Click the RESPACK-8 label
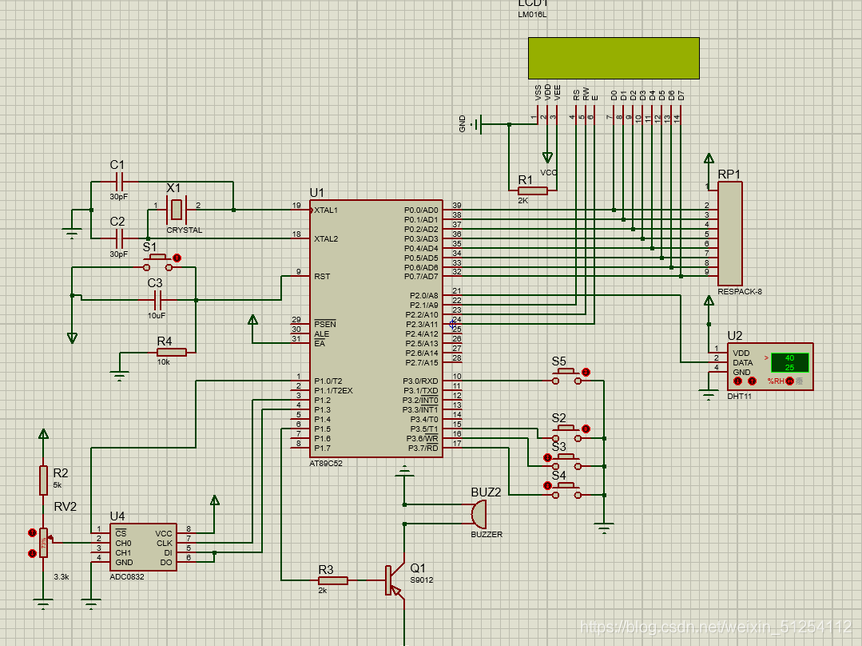862x646 pixels. pyautogui.click(x=739, y=291)
